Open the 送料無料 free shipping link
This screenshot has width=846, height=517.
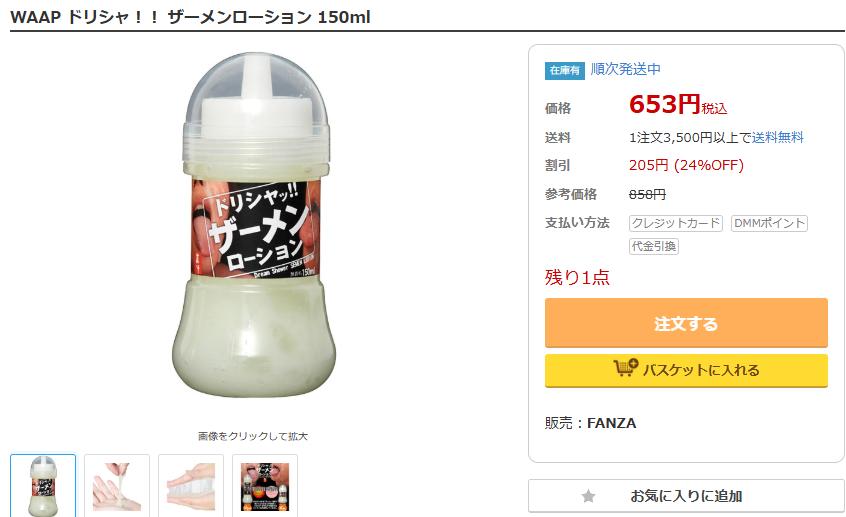[778, 137]
